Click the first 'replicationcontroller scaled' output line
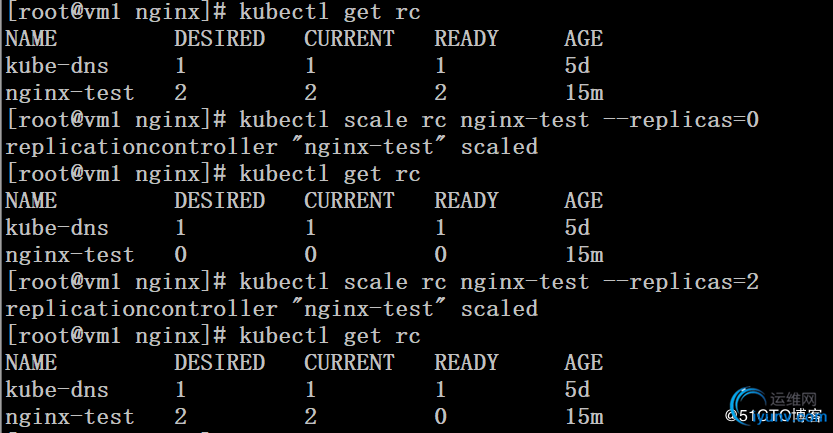 point(272,147)
